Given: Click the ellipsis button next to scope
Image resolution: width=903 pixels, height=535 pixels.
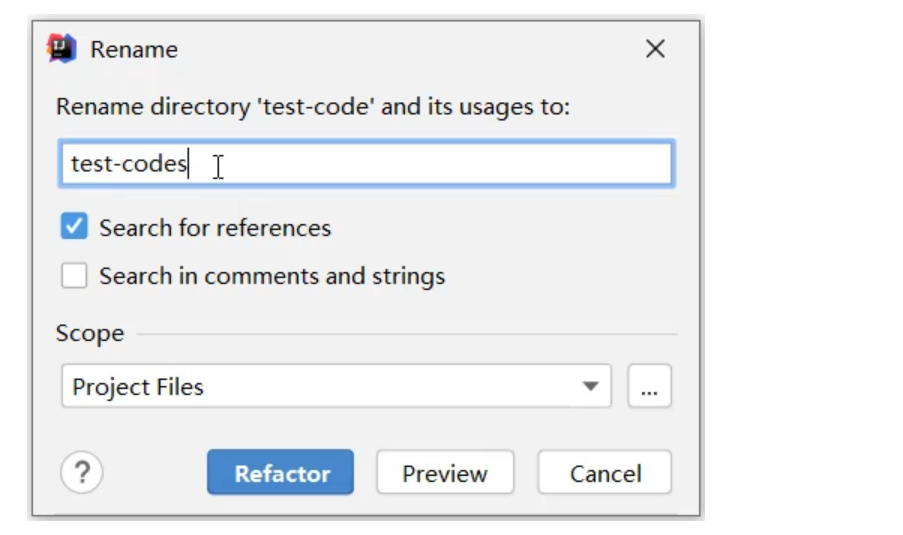Looking at the screenshot, I should pos(649,387).
